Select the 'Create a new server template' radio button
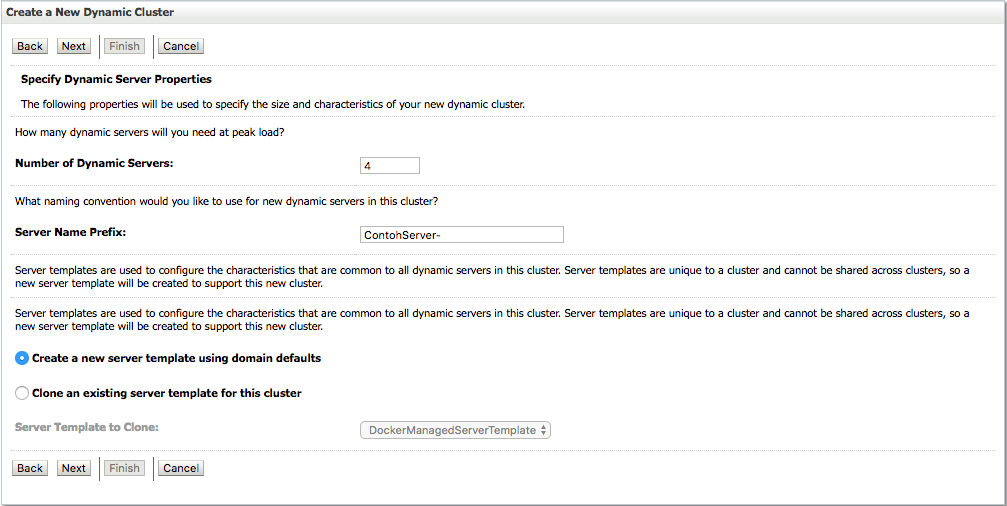The image size is (1007, 506). coord(22,358)
